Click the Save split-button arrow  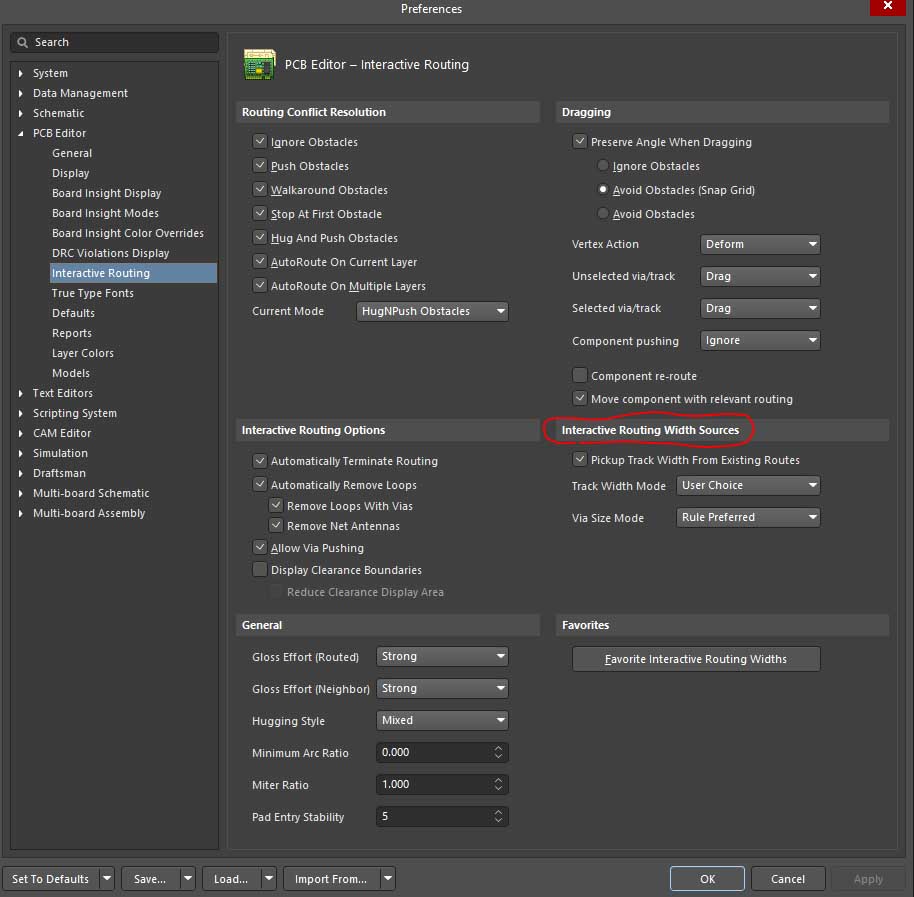187,879
